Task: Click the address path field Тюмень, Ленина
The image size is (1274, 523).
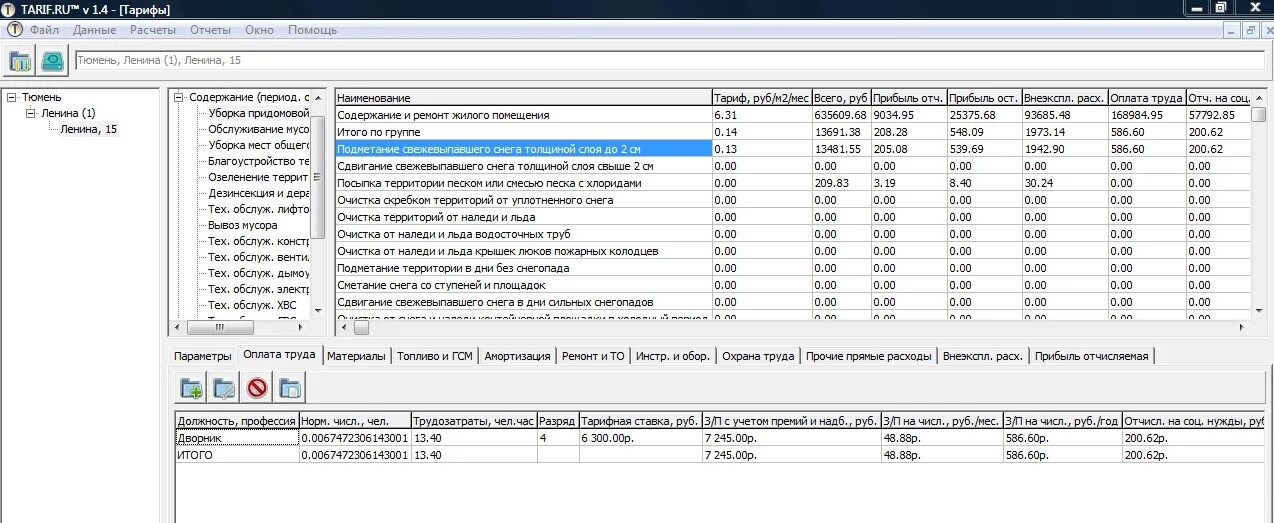Action: point(668,60)
